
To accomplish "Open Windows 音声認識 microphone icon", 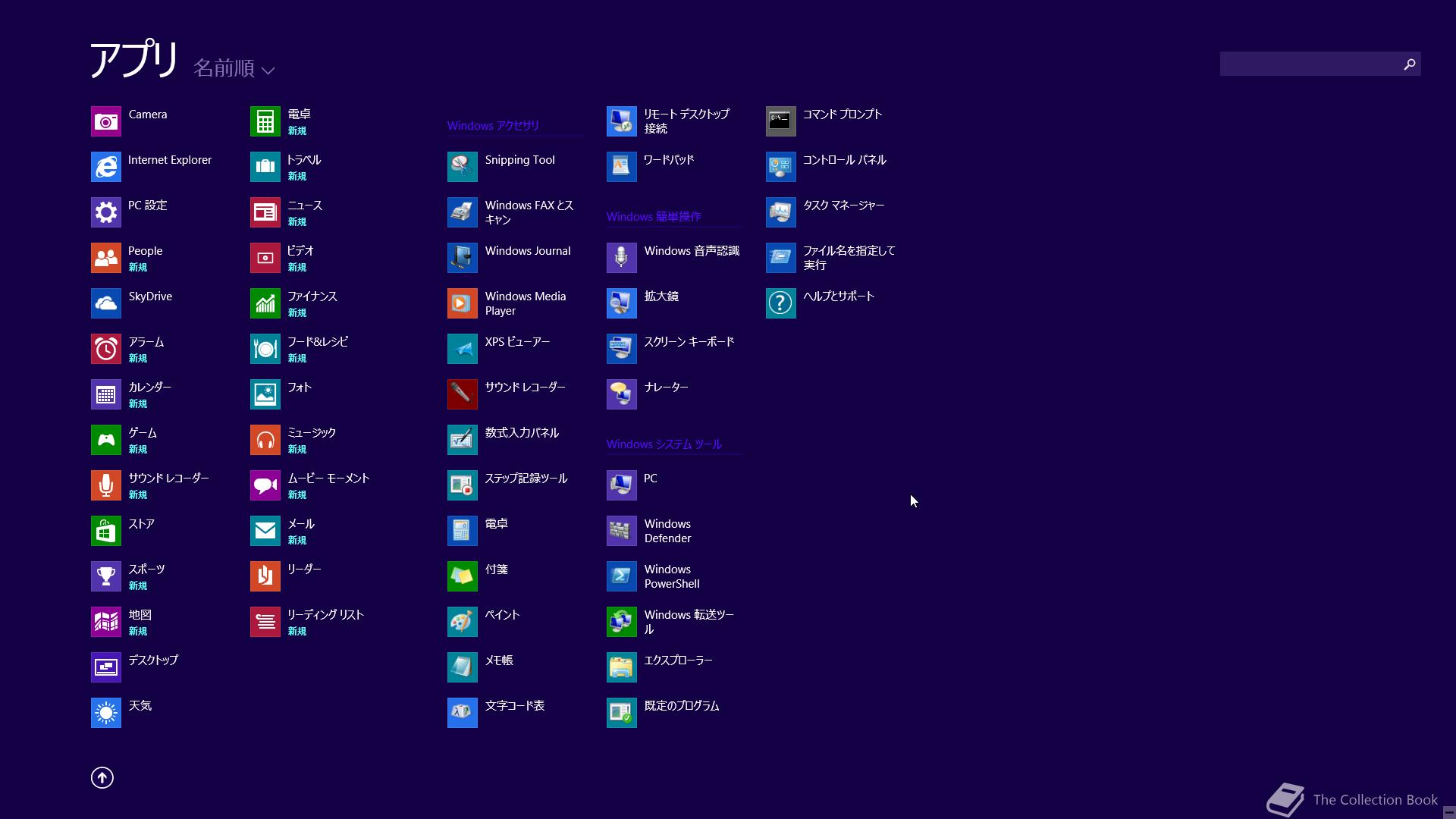I will (622, 258).
